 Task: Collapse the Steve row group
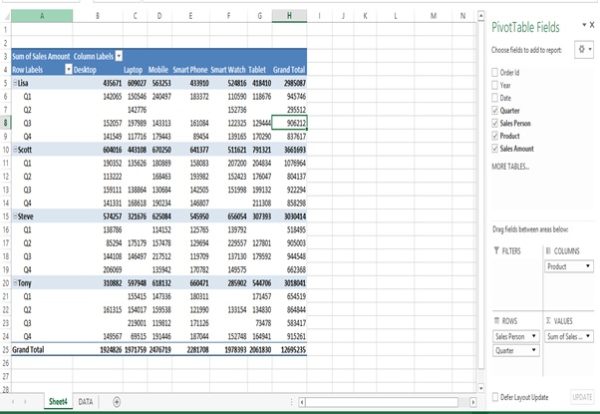[13, 212]
